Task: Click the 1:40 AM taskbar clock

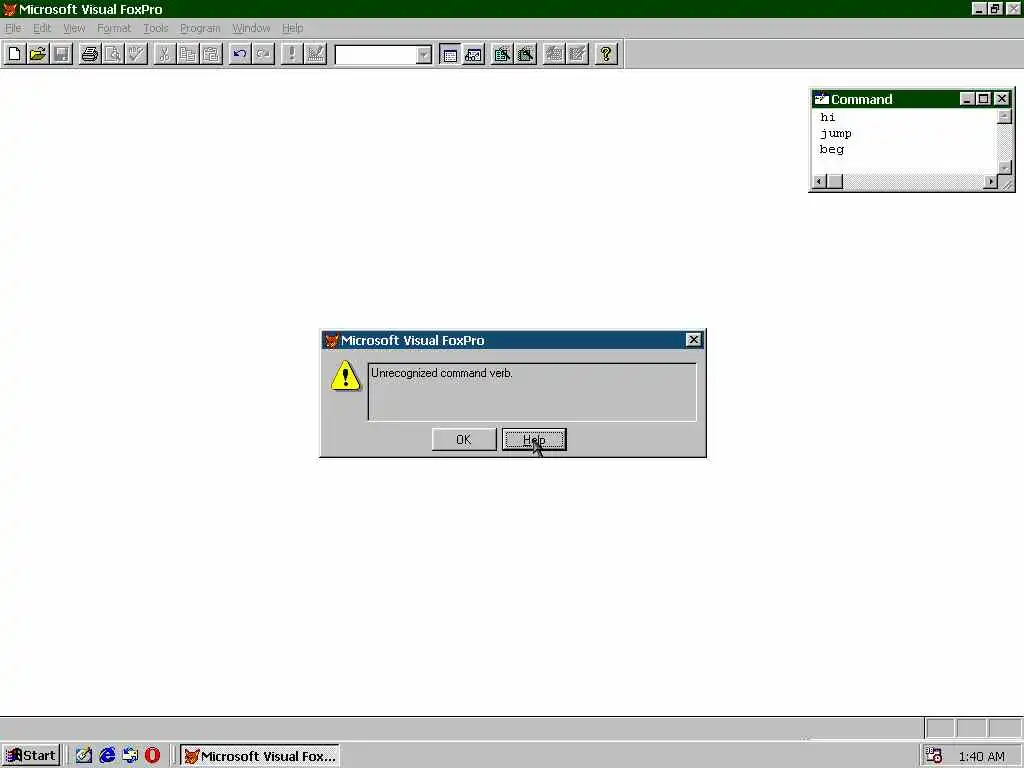Action: 982,757
